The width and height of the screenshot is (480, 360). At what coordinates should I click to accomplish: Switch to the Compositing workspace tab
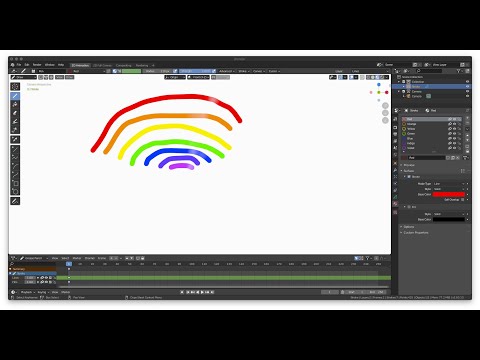click(x=124, y=65)
